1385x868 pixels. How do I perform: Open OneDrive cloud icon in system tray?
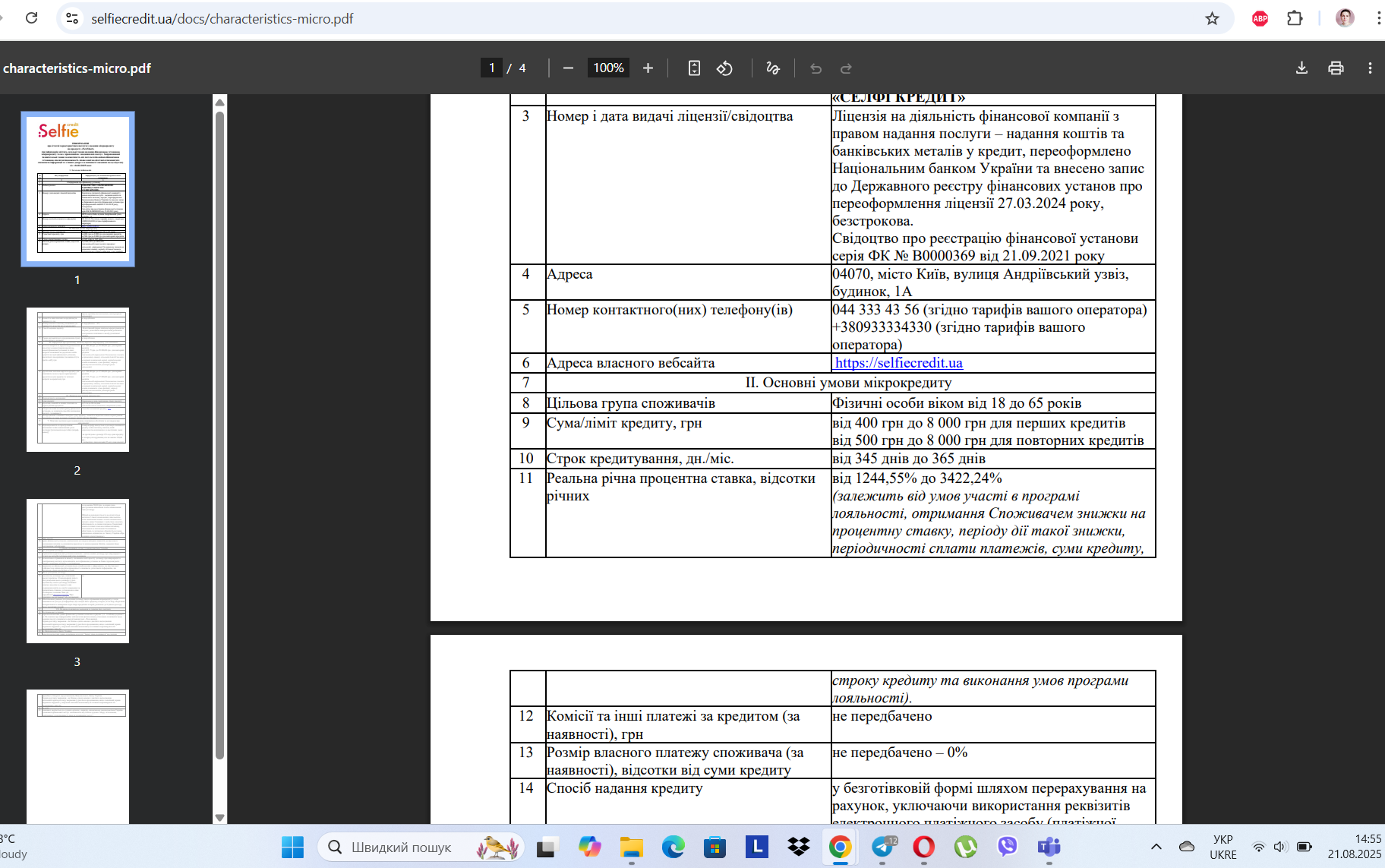(1187, 847)
